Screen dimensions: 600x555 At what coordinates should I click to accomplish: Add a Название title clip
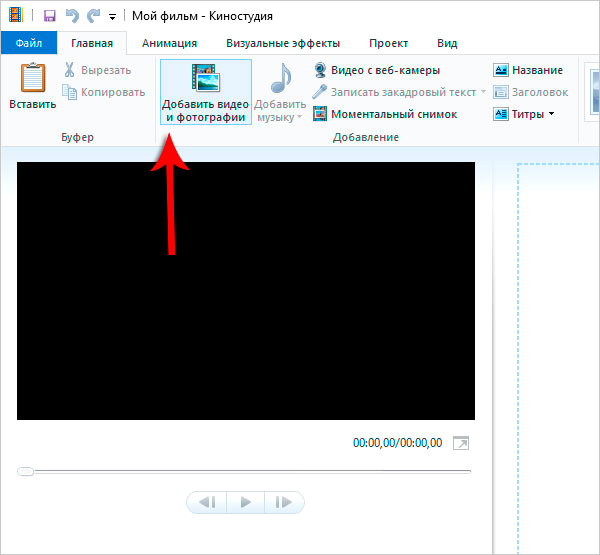[528, 70]
